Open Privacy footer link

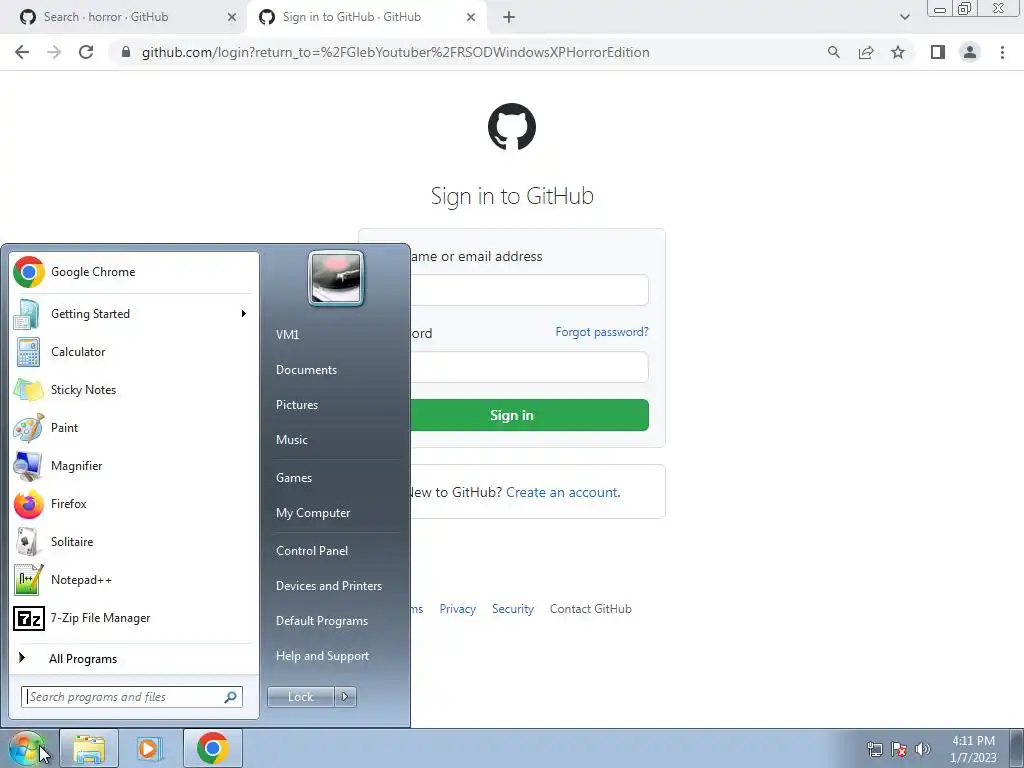(x=457, y=609)
